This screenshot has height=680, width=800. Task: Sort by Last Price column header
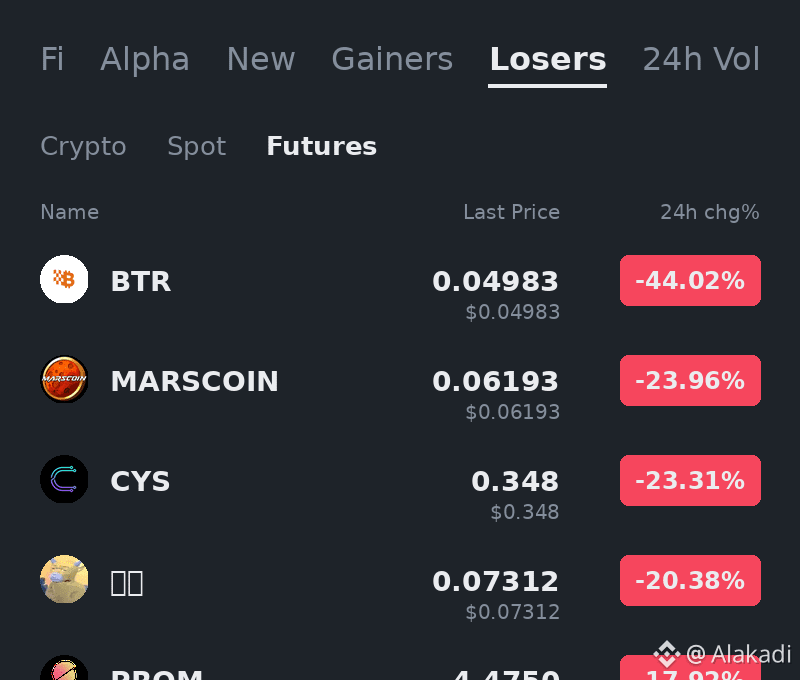click(x=512, y=212)
